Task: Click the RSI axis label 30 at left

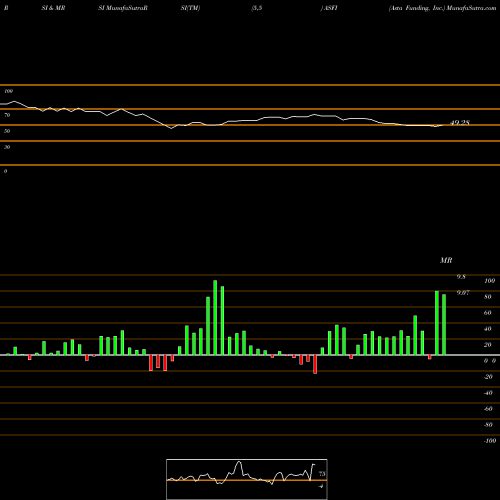Action: (x=7, y=147)
